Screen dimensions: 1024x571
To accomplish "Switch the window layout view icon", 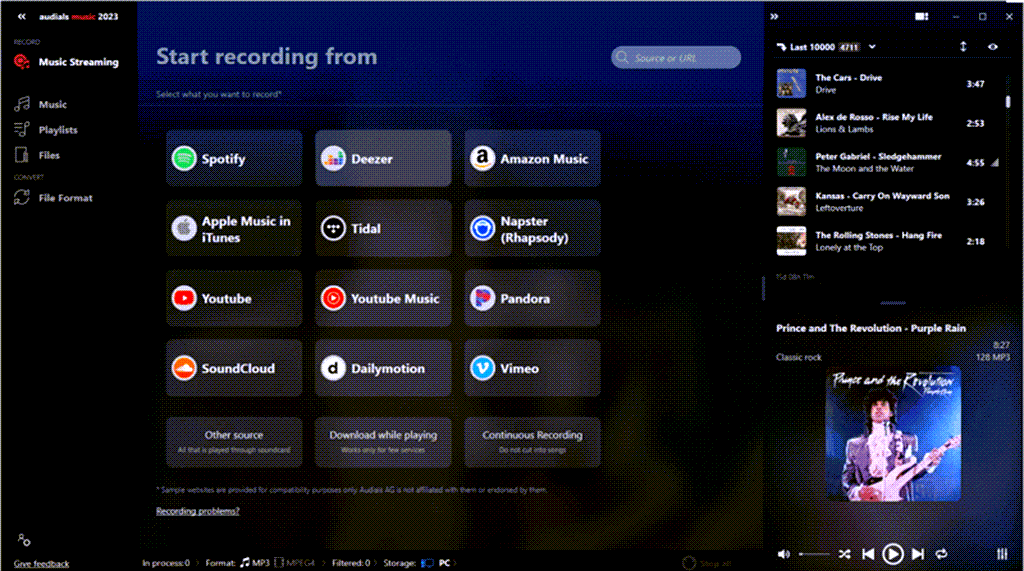I will [921, 16].
